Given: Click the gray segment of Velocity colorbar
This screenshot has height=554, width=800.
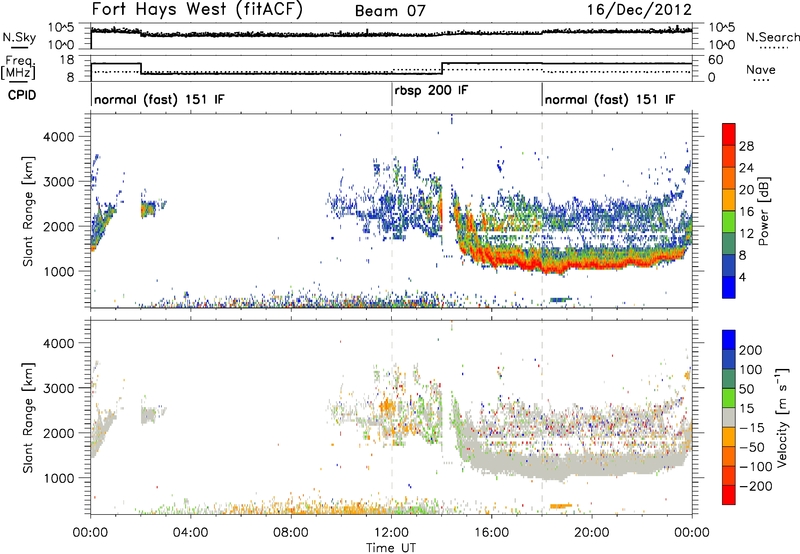Looking at the screenshot, I should point(729,417).
